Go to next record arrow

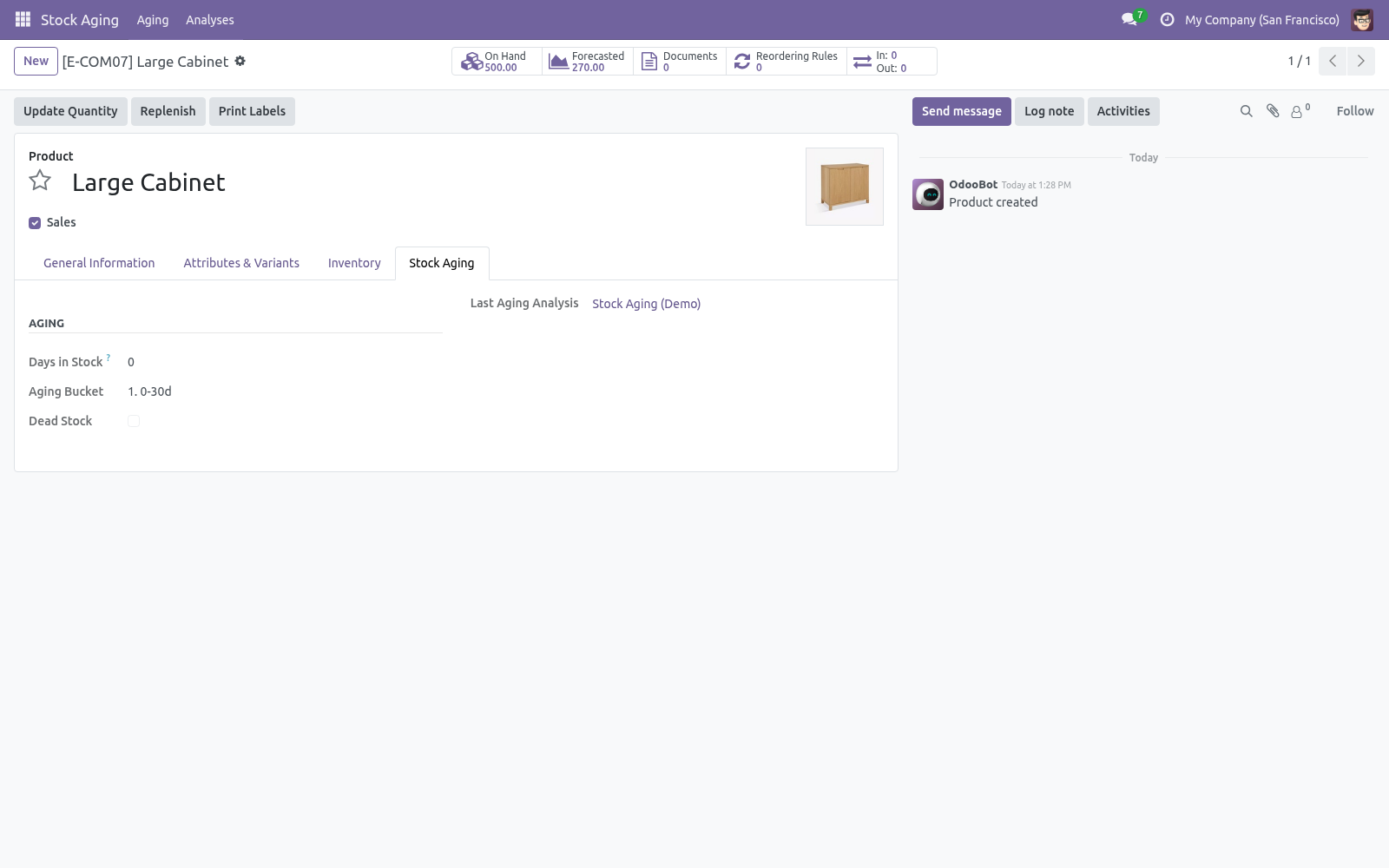(1360, 61)
